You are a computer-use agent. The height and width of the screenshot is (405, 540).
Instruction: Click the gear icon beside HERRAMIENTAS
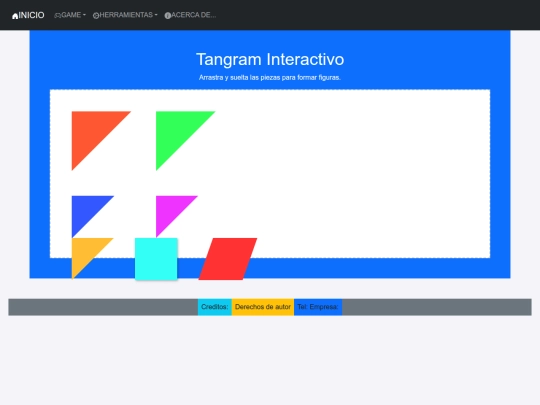click(x=96, y=15)
